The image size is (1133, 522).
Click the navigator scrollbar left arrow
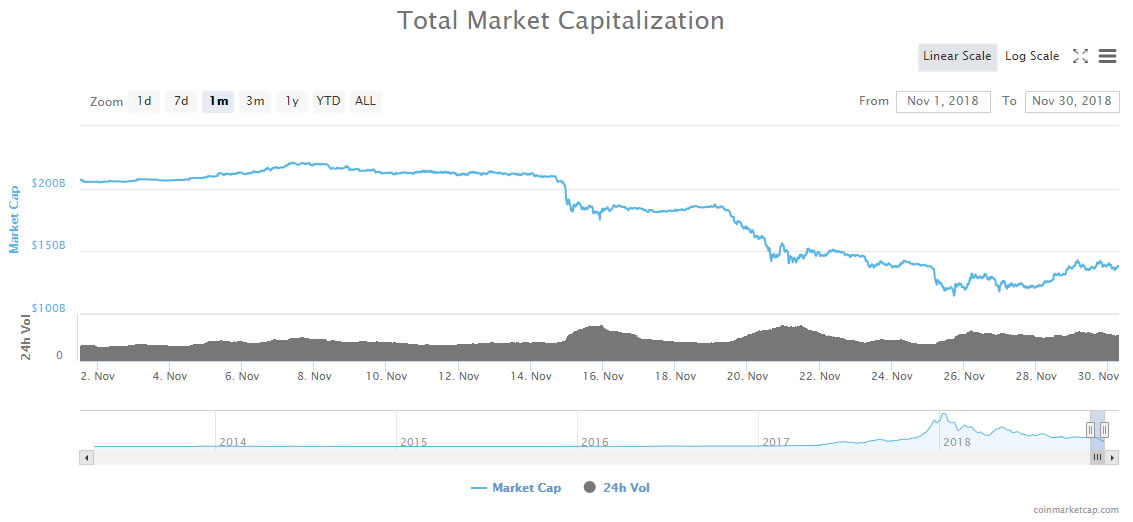[x=87, y=457]
